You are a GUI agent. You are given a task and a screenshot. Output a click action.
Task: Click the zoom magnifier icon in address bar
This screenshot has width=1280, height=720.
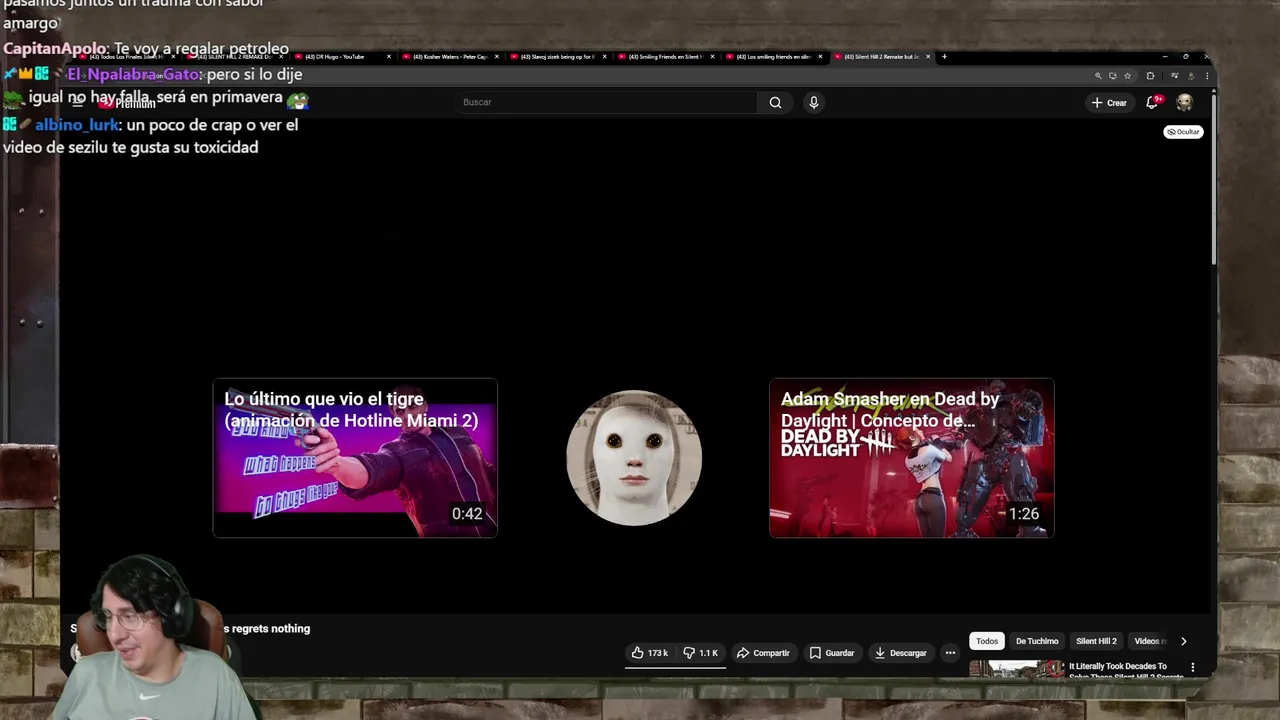coord(1098,75)
